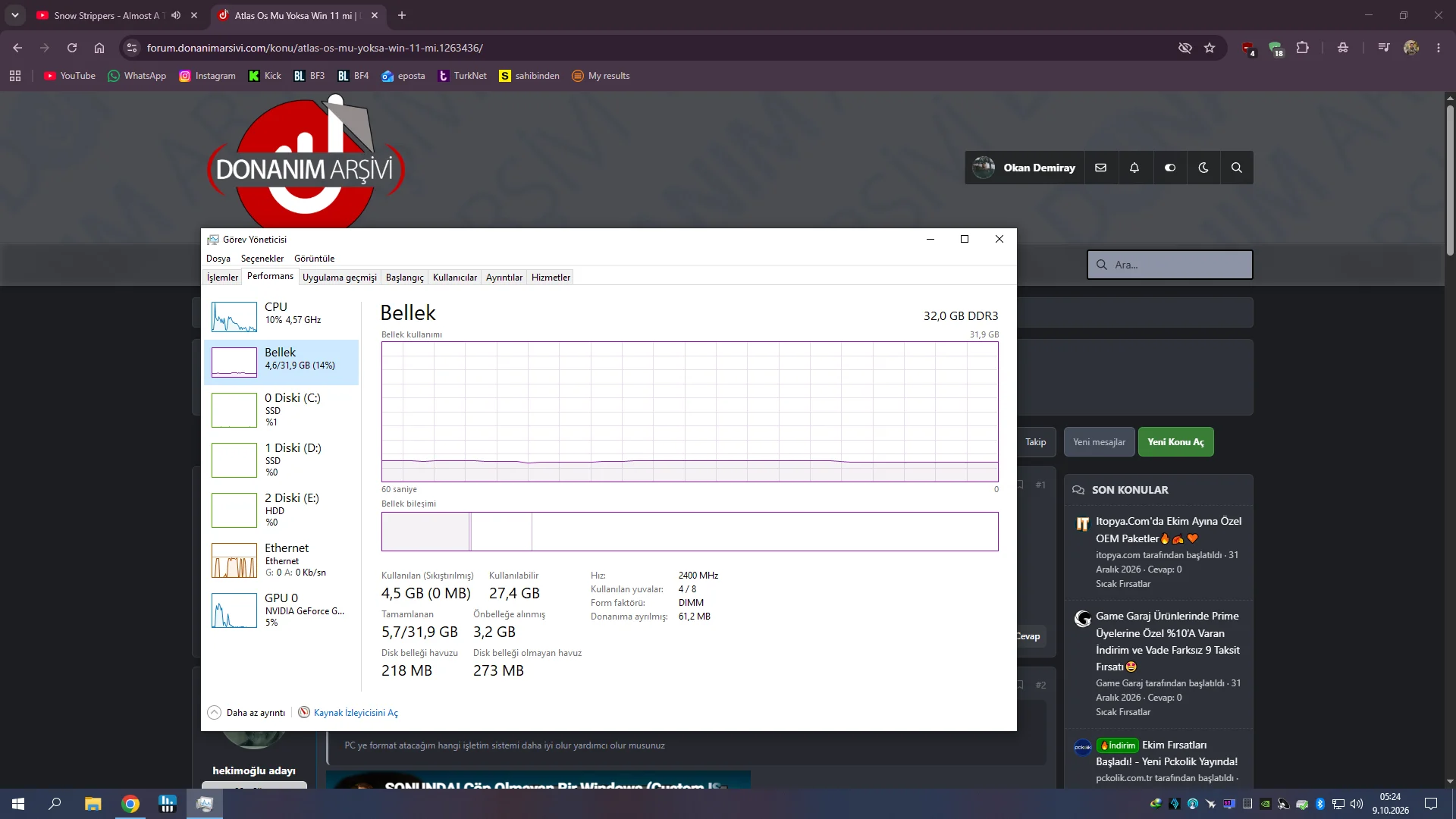Switch to Ayrıntılar tab
The image size is (1456, 819).
point(504,278)
